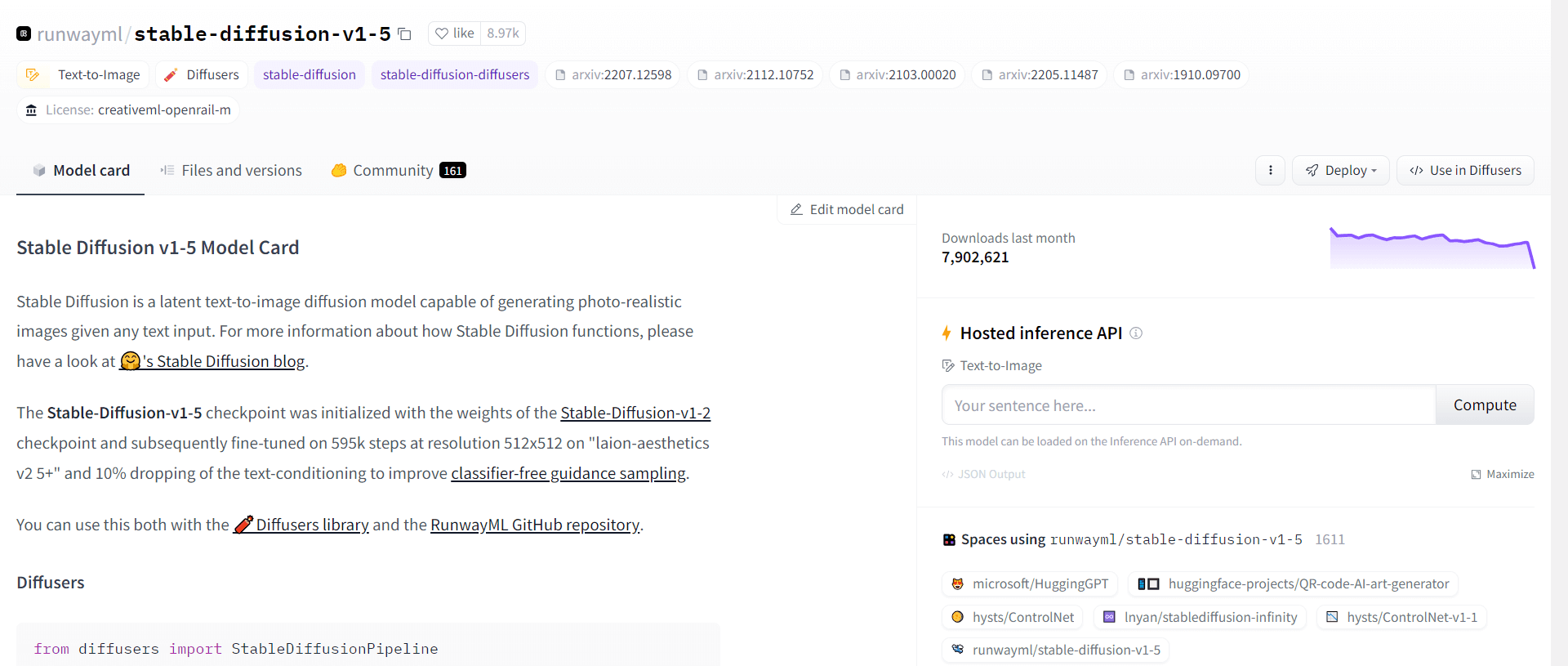Click the Hosted inference API info icon

(x=1136, y=333)
